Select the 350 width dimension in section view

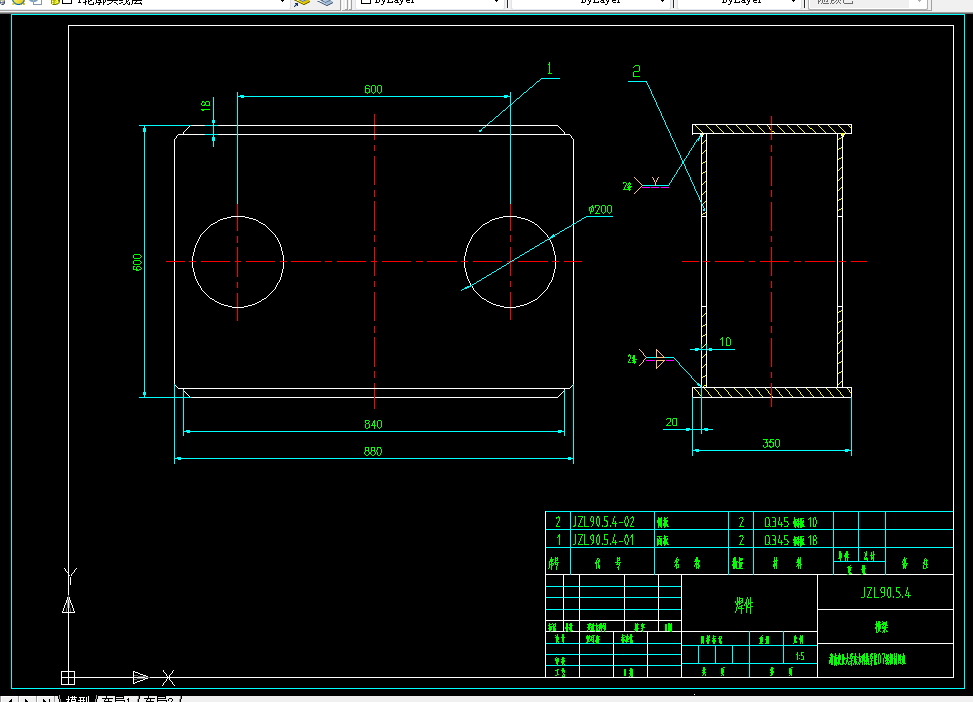click(x=771, y=443)
